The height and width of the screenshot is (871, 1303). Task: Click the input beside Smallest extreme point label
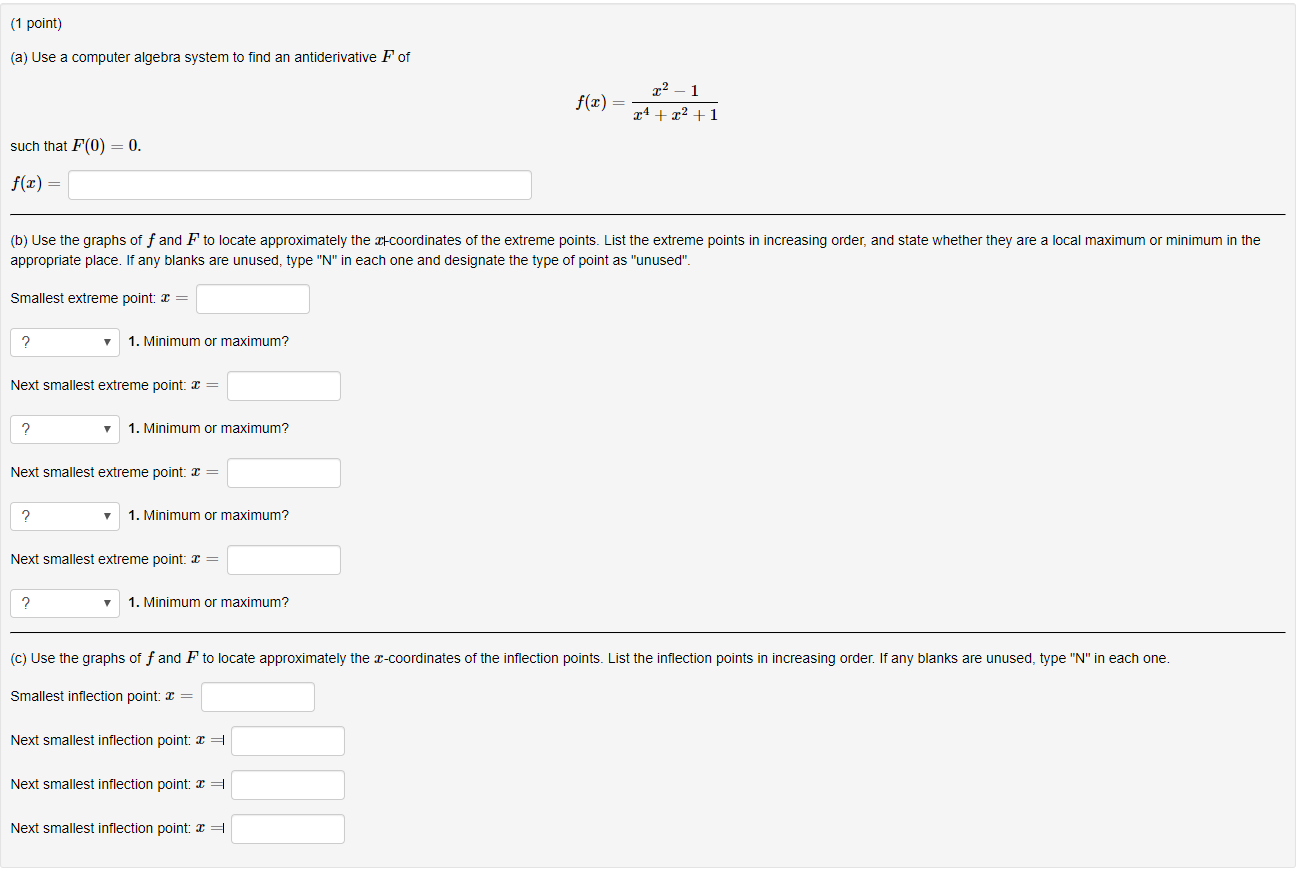pos(252,298)
